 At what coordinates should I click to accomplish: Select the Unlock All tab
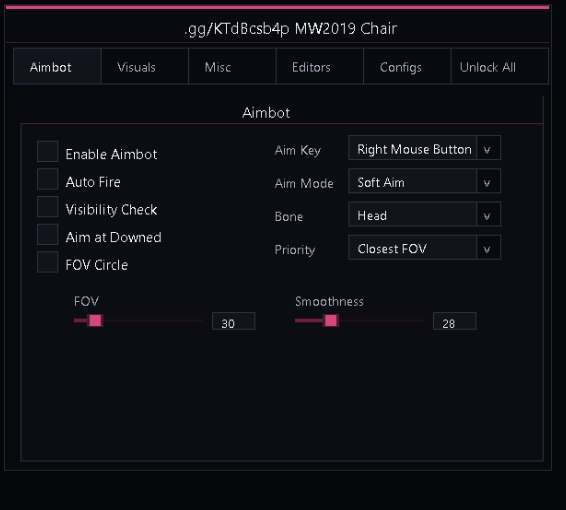(x=500, y=67)
